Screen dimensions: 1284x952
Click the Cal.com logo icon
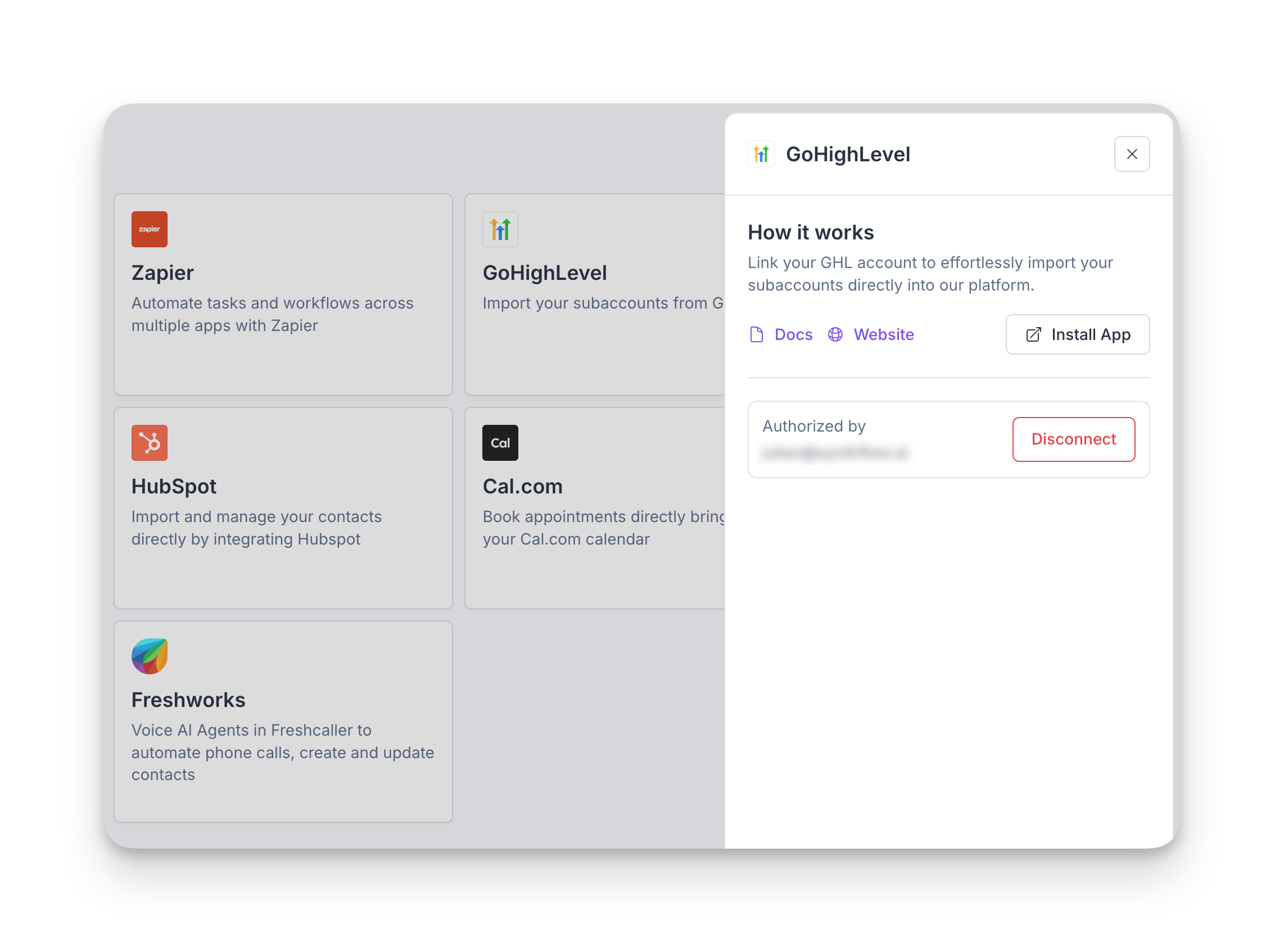(500, 443)
